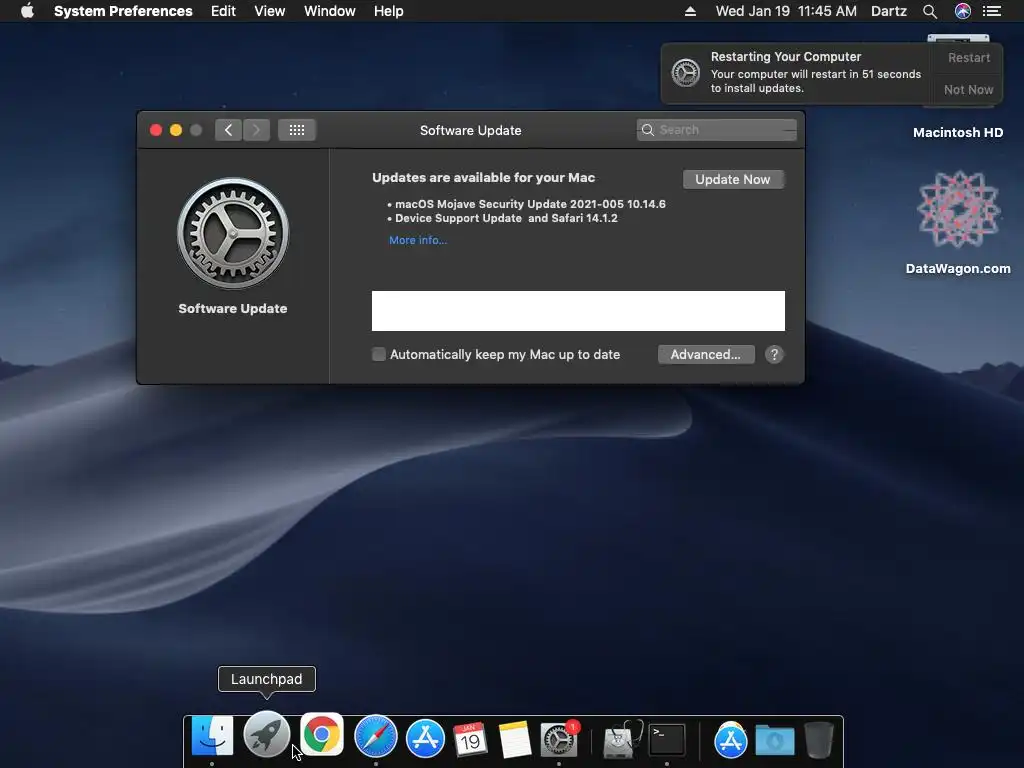Open Disk Utility from the Dock

pyautogui.click(x=621, y=739)
